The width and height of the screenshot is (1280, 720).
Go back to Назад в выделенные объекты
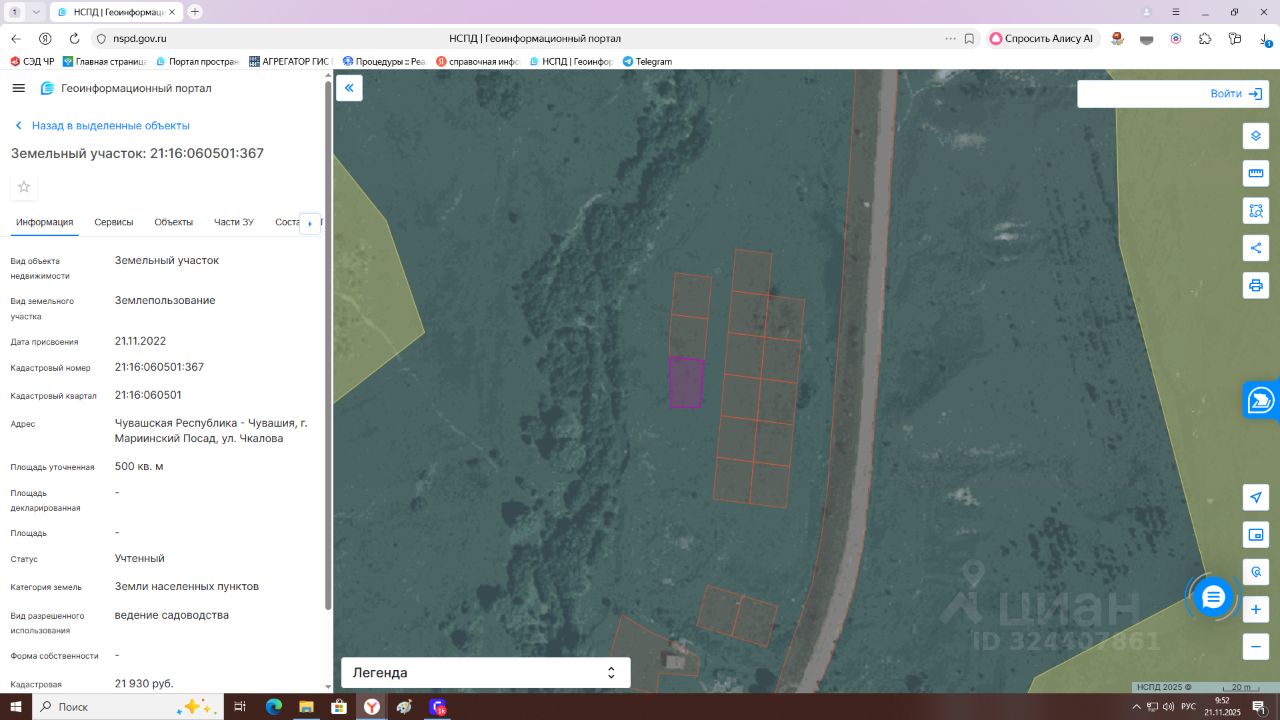pyautogui.click(x=102, y=126)
